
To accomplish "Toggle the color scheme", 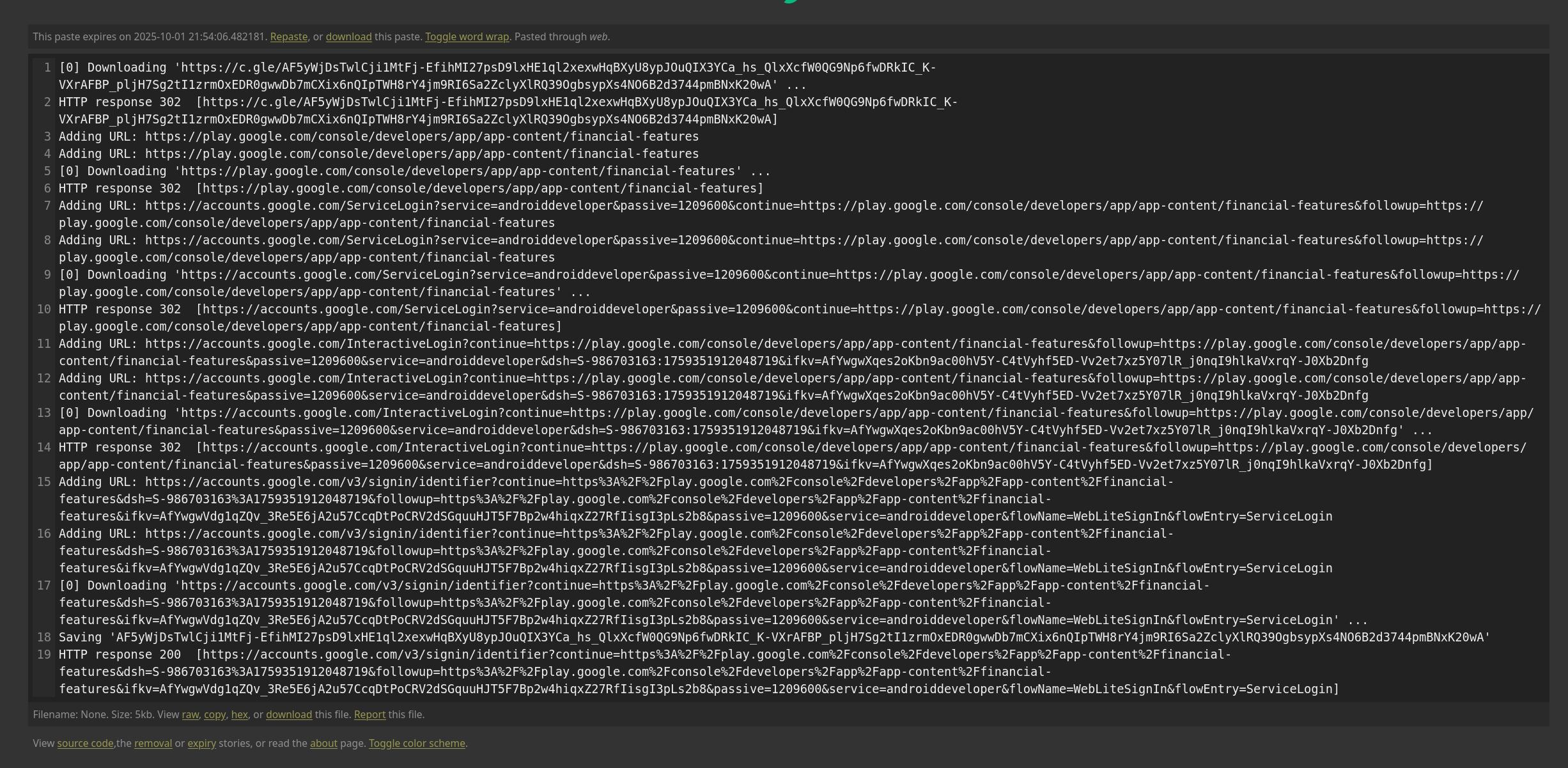I will pos(417,744).
